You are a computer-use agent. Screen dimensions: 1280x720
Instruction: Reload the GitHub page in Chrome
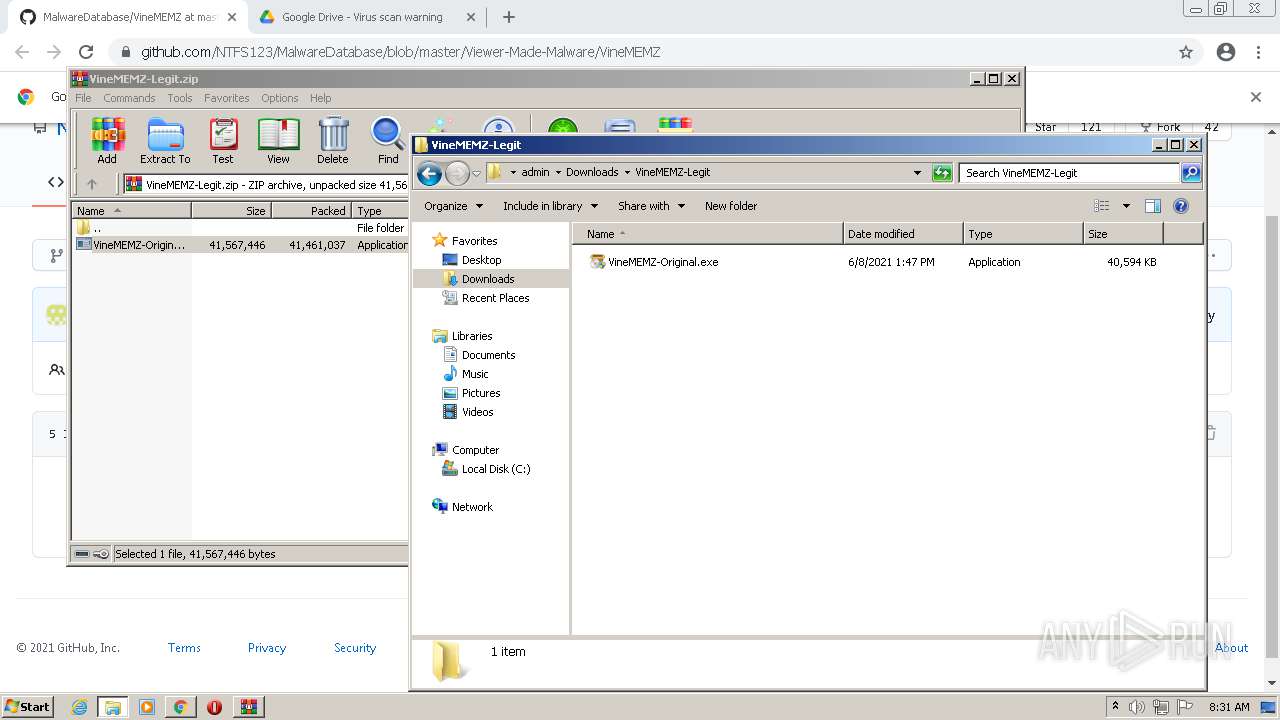(86, 52)
